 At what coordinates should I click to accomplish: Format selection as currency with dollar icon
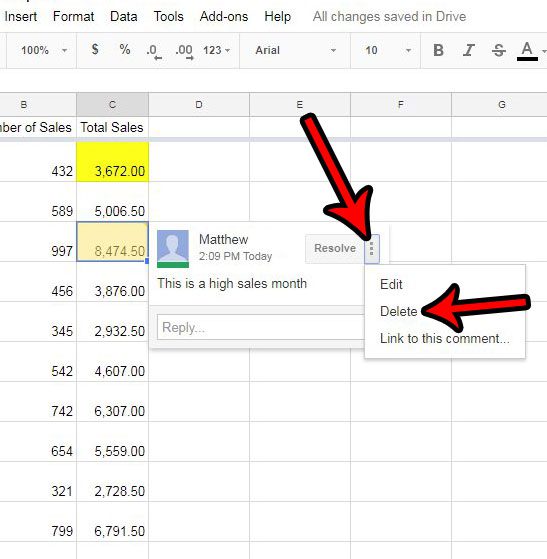(94, 50)
